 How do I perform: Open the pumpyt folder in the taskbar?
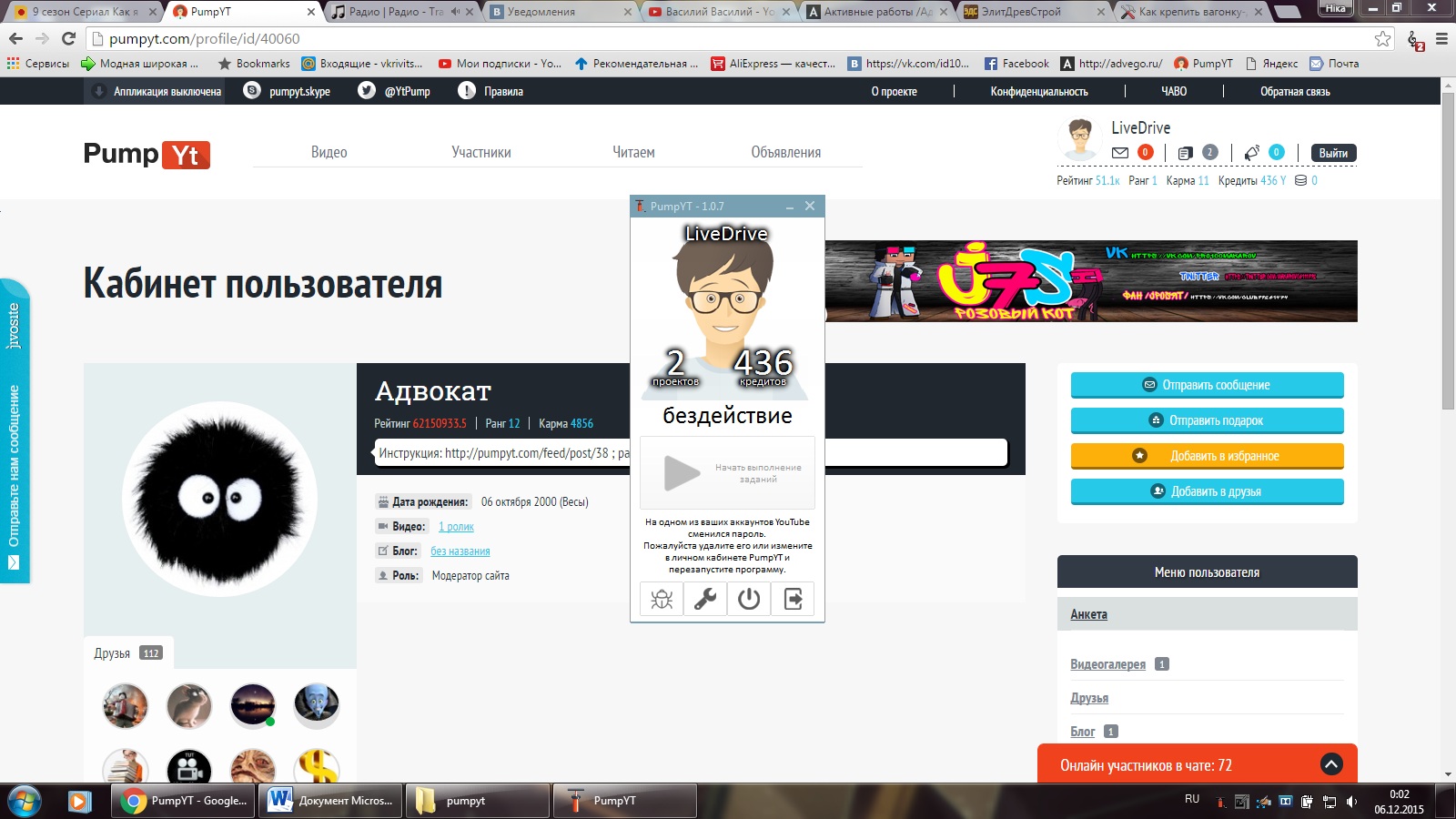pyautogui.click(x=478, y=801)
